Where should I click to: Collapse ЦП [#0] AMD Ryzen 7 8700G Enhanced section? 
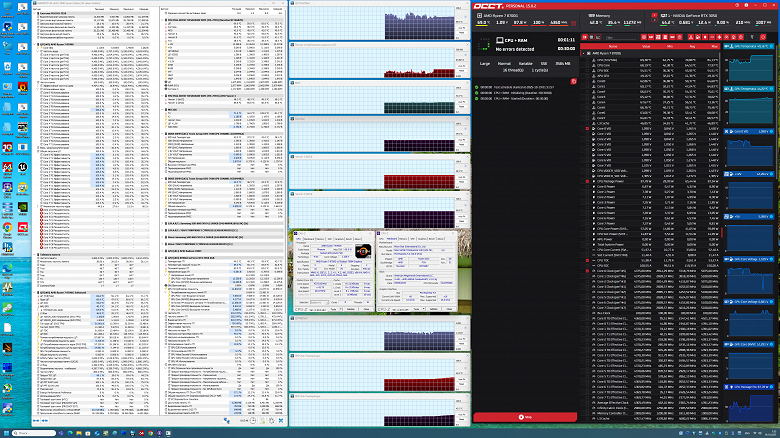coord(34,293)
